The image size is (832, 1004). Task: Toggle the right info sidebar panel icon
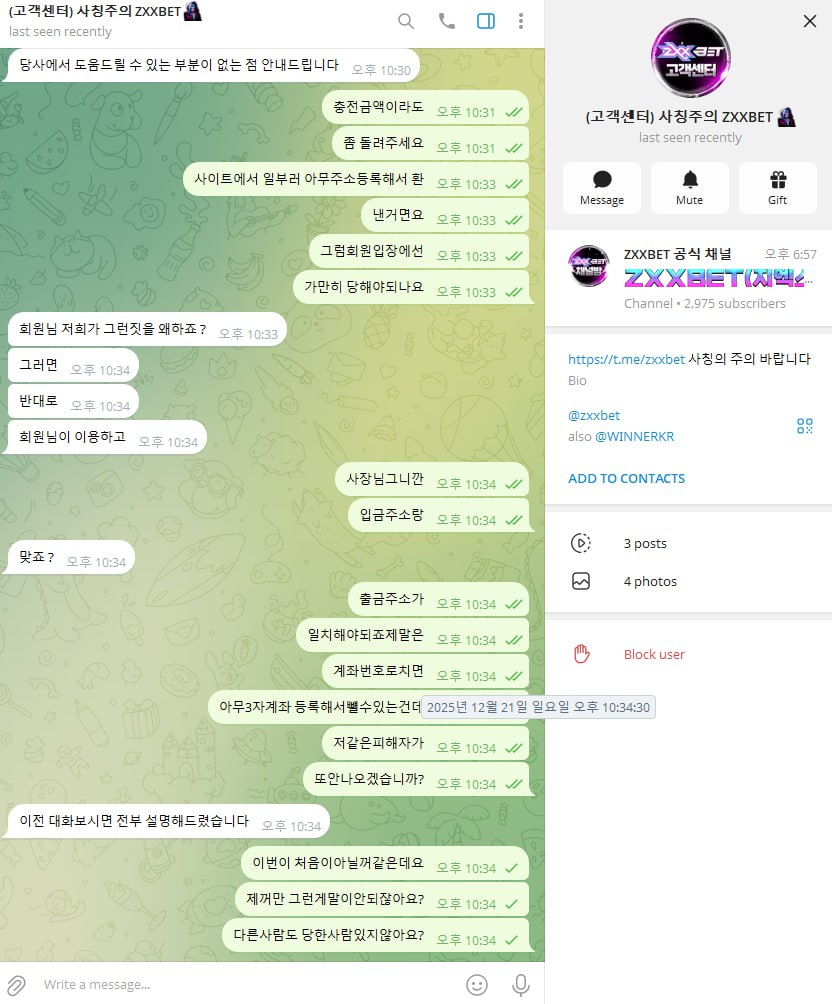(x=485, y=21)
